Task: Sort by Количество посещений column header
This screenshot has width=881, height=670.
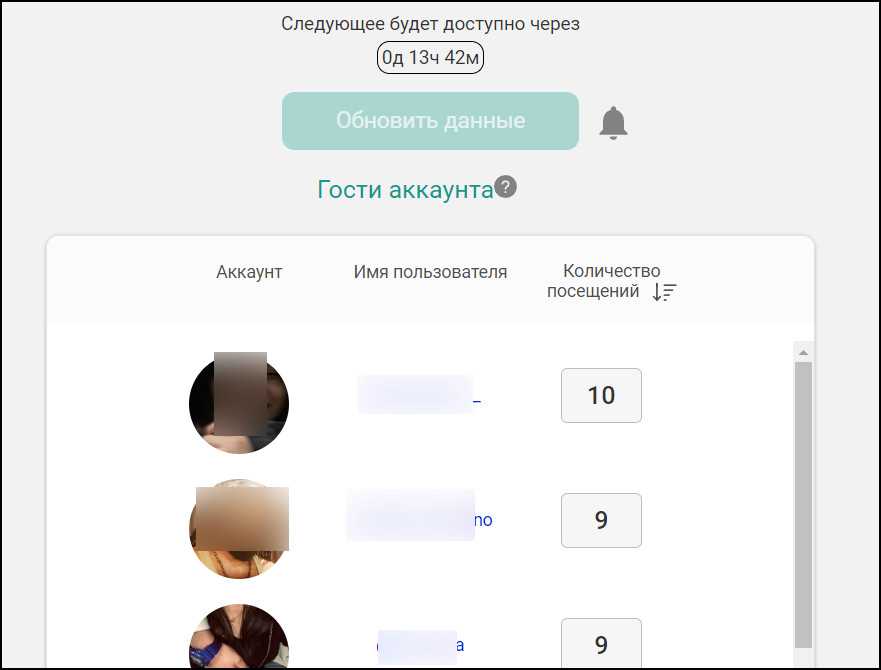Action: tap(603, 281)
